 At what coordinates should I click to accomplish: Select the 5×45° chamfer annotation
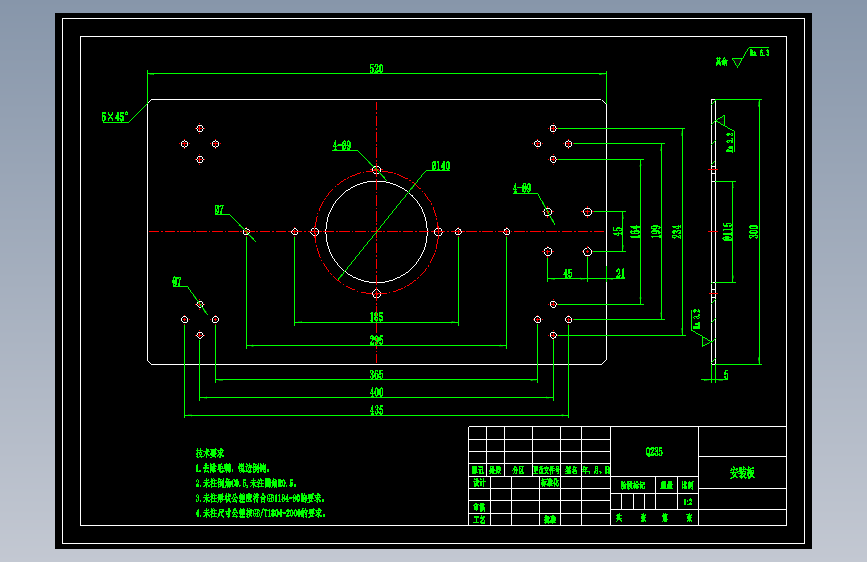pyautogui.click(x=115, y=117)
